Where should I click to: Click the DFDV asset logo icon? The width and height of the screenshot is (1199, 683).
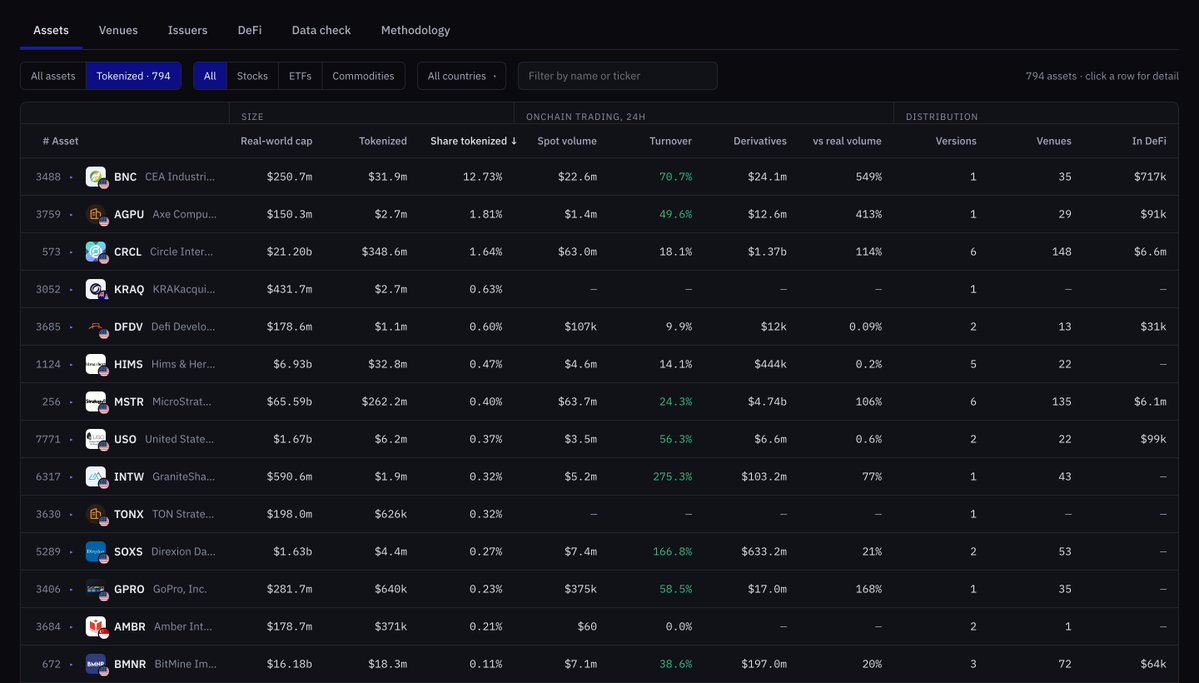[96, 327]
